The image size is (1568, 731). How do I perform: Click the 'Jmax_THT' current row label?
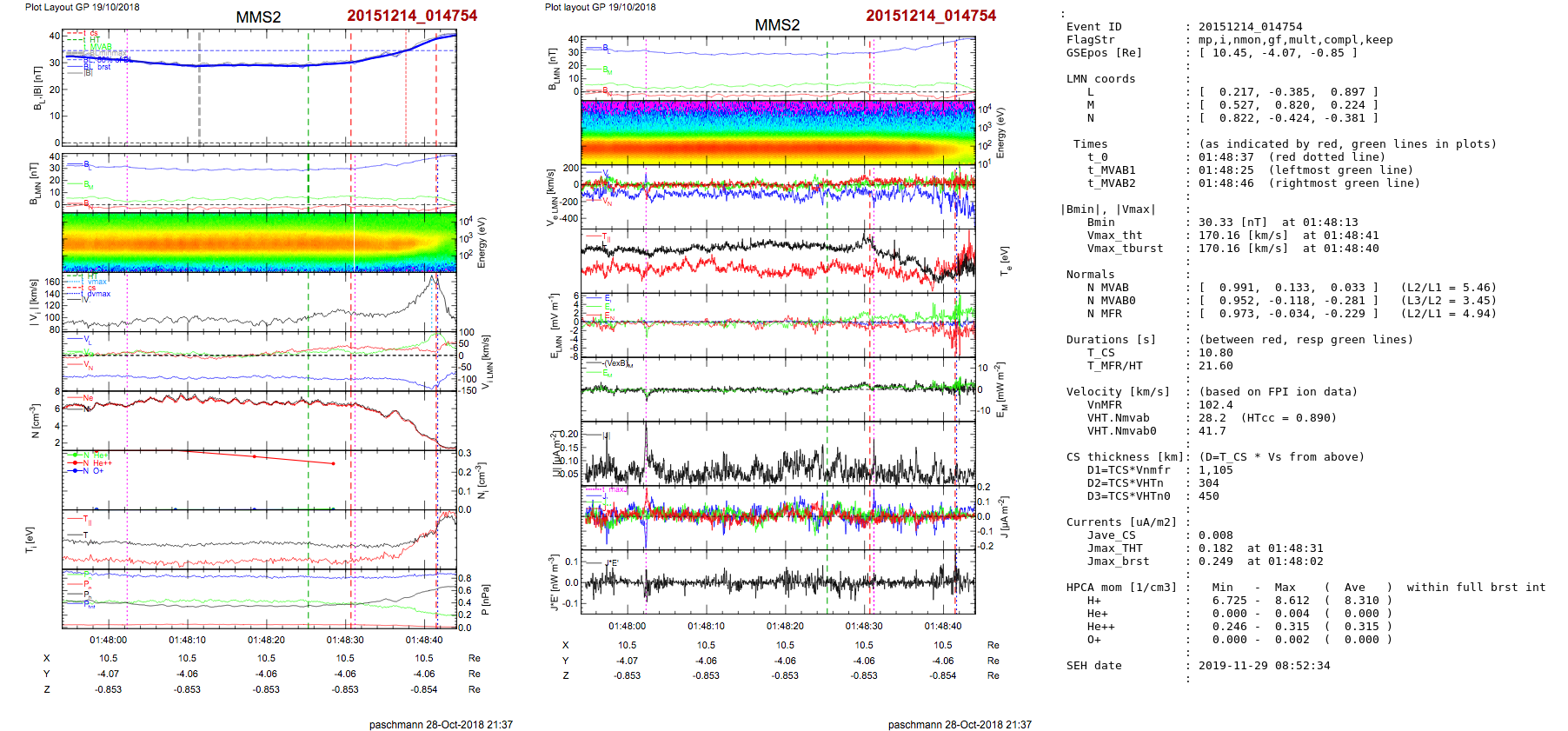(1115, 548)
